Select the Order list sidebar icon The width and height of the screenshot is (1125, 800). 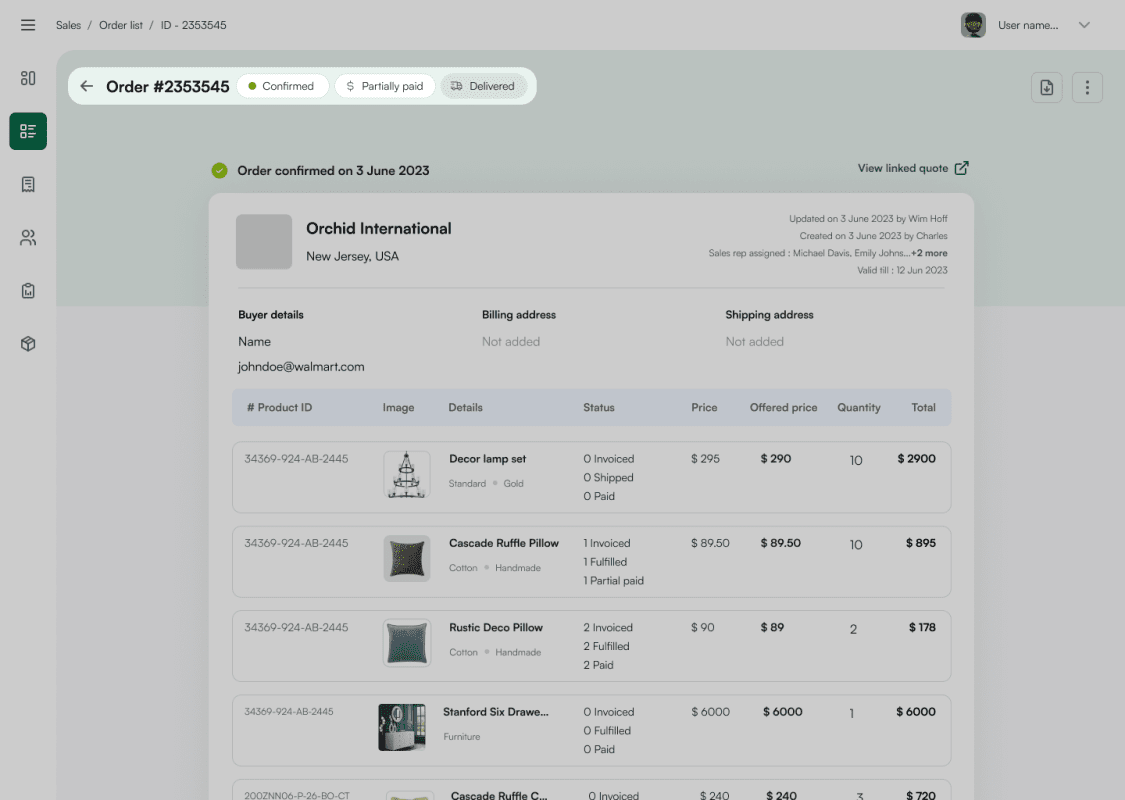tap(27, 131)
